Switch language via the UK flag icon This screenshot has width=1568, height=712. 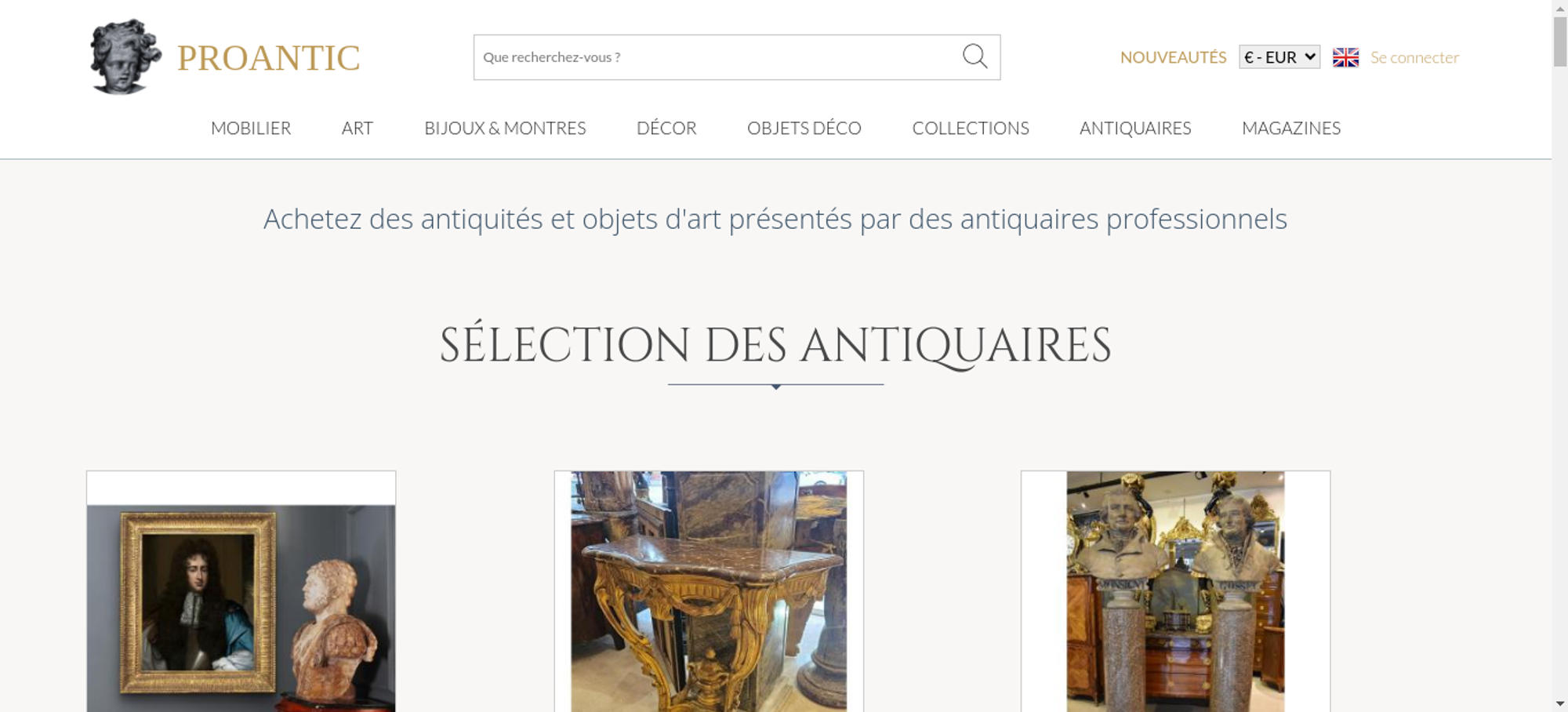(x=1345, y=57)
